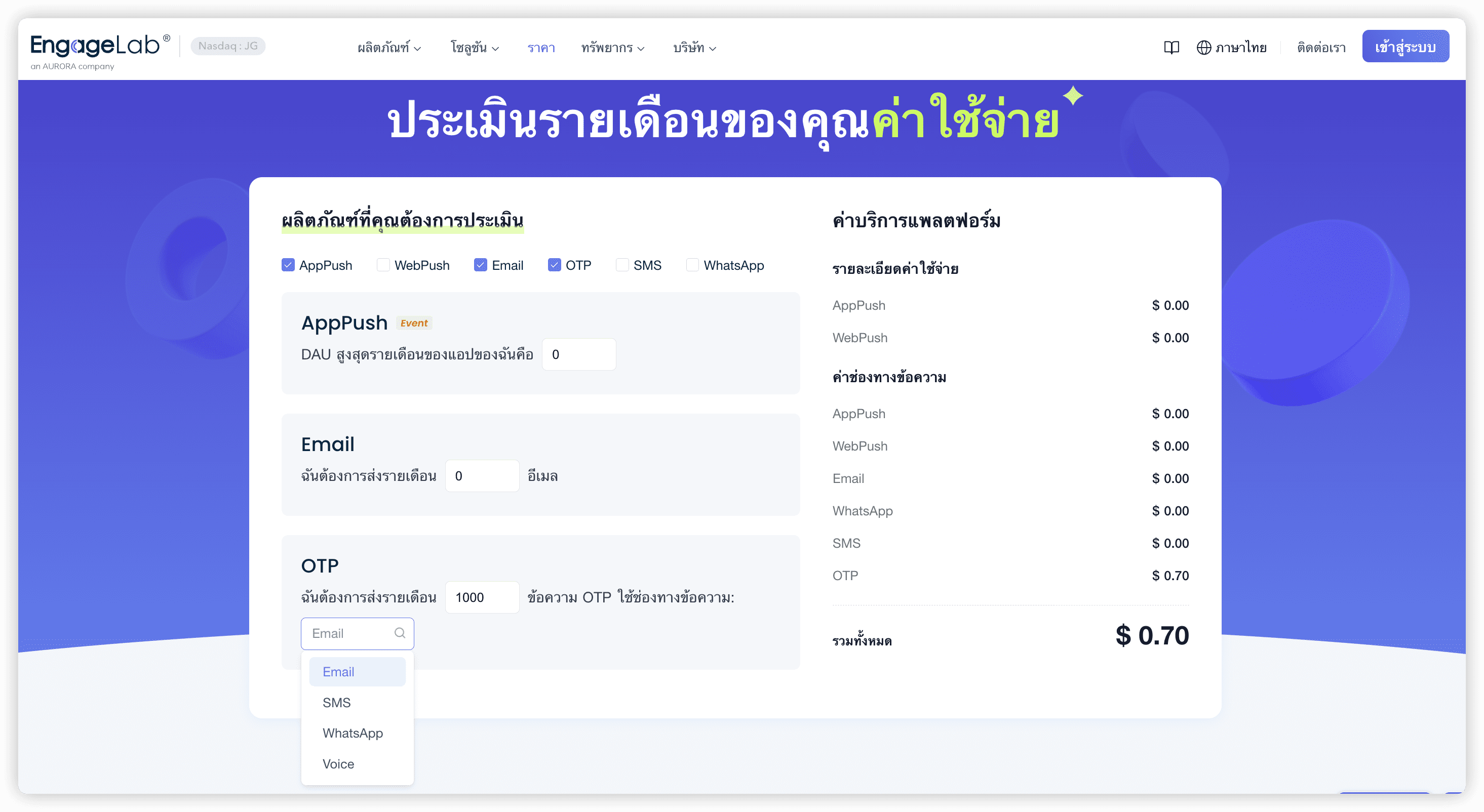
Task: Click the OTP channel combo box
Action: coord(357,633)
